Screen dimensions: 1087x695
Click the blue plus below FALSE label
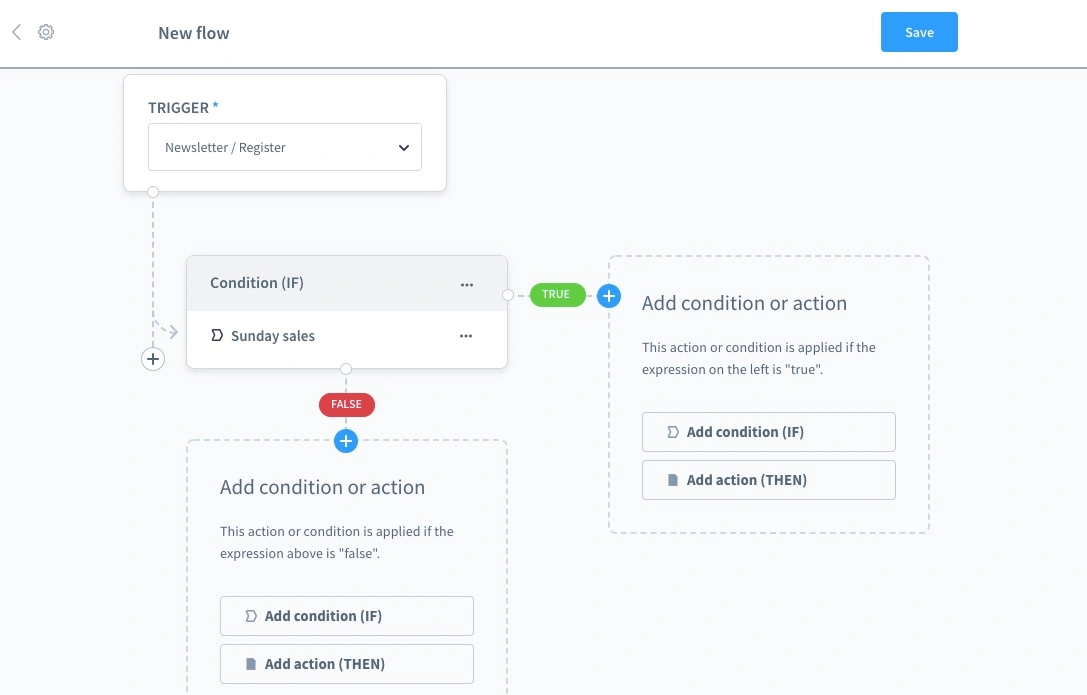(x=346, y=440)
